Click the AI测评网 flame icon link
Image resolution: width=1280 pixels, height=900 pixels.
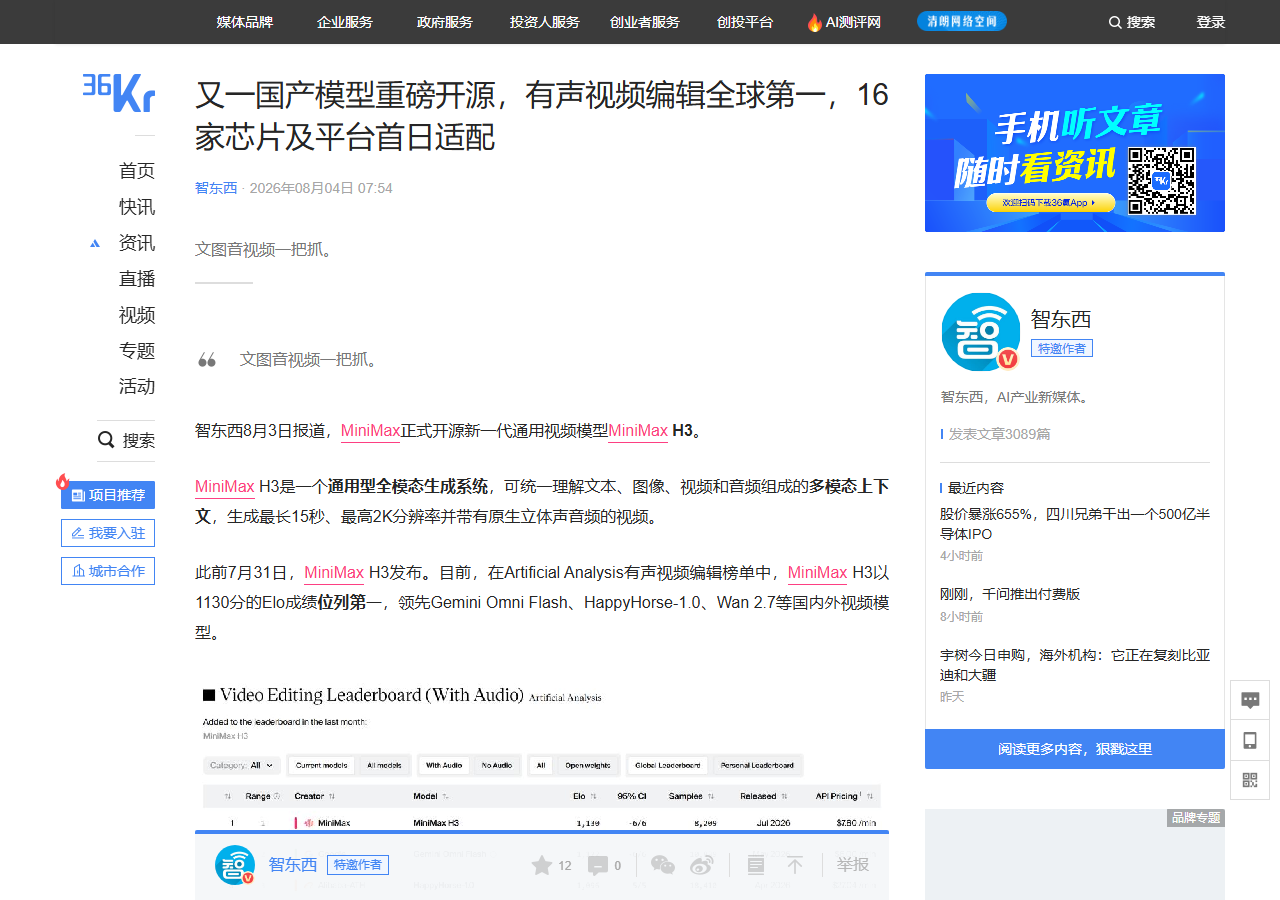pos(844,22)
